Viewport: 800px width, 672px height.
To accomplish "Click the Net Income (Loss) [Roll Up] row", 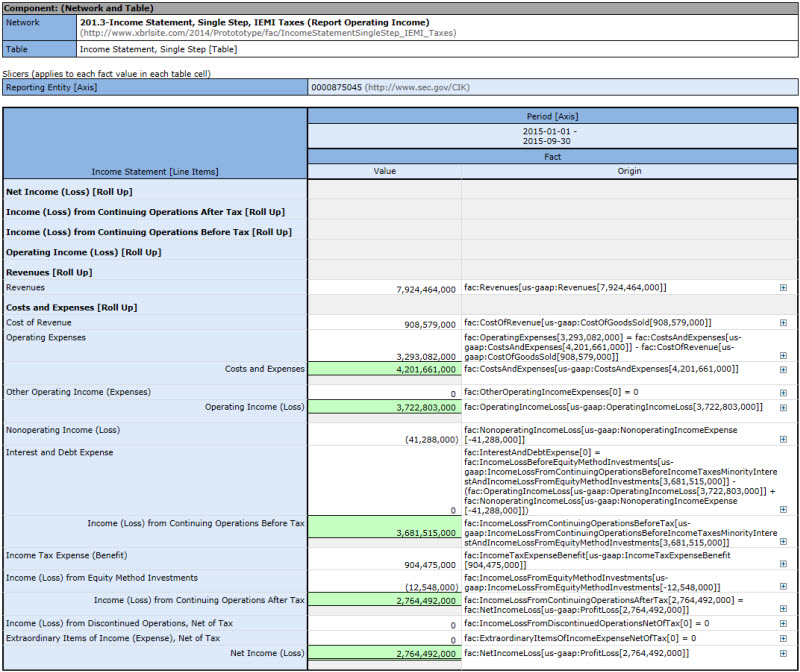I will click(x=69, y=192).
